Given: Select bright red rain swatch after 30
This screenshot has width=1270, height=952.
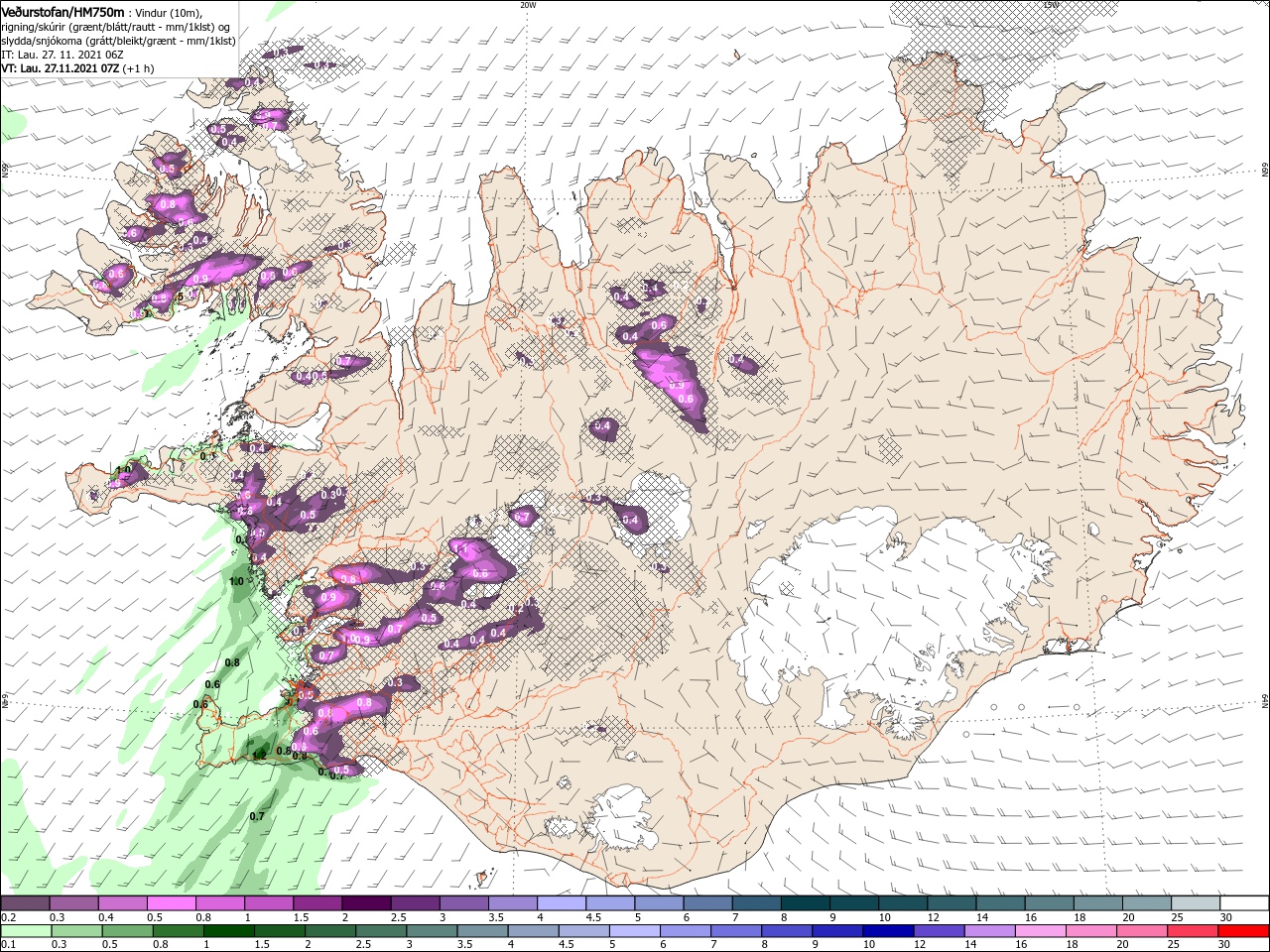Looking at the screenshot, I should coord(1243,931).
